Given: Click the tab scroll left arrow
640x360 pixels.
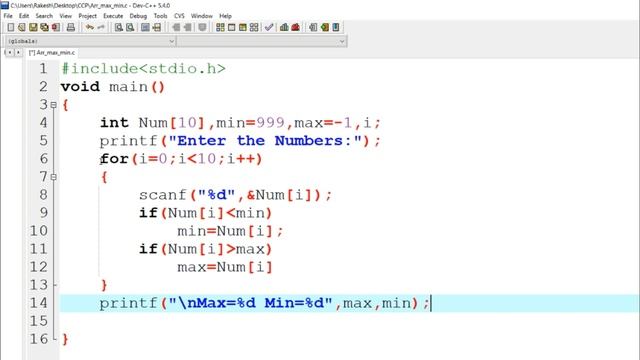Looking at the screenshot, I should tap(10, 53).
